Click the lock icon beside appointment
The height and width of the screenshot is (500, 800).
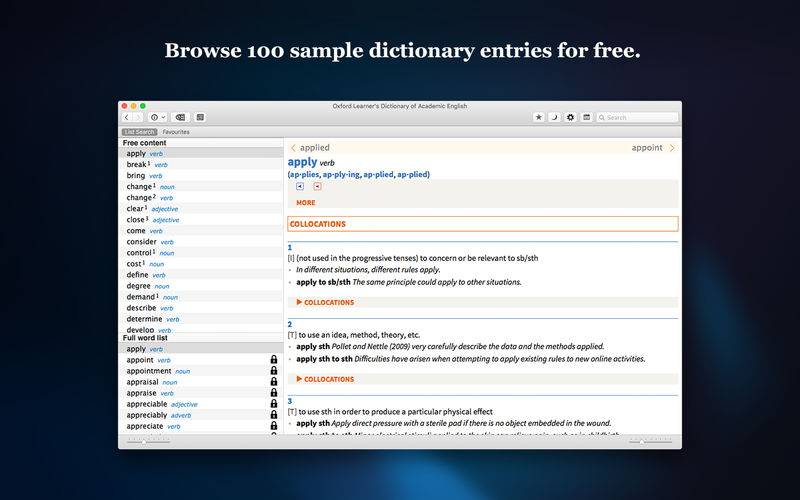[x=274, y=371]
